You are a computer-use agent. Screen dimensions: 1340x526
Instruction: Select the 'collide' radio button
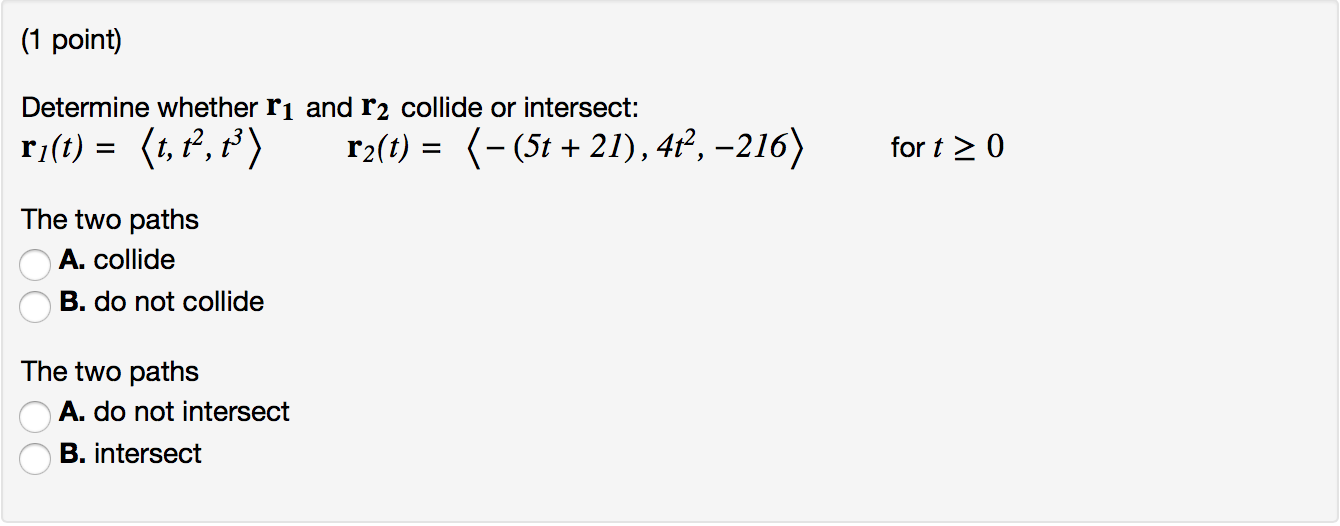(35, 264)
